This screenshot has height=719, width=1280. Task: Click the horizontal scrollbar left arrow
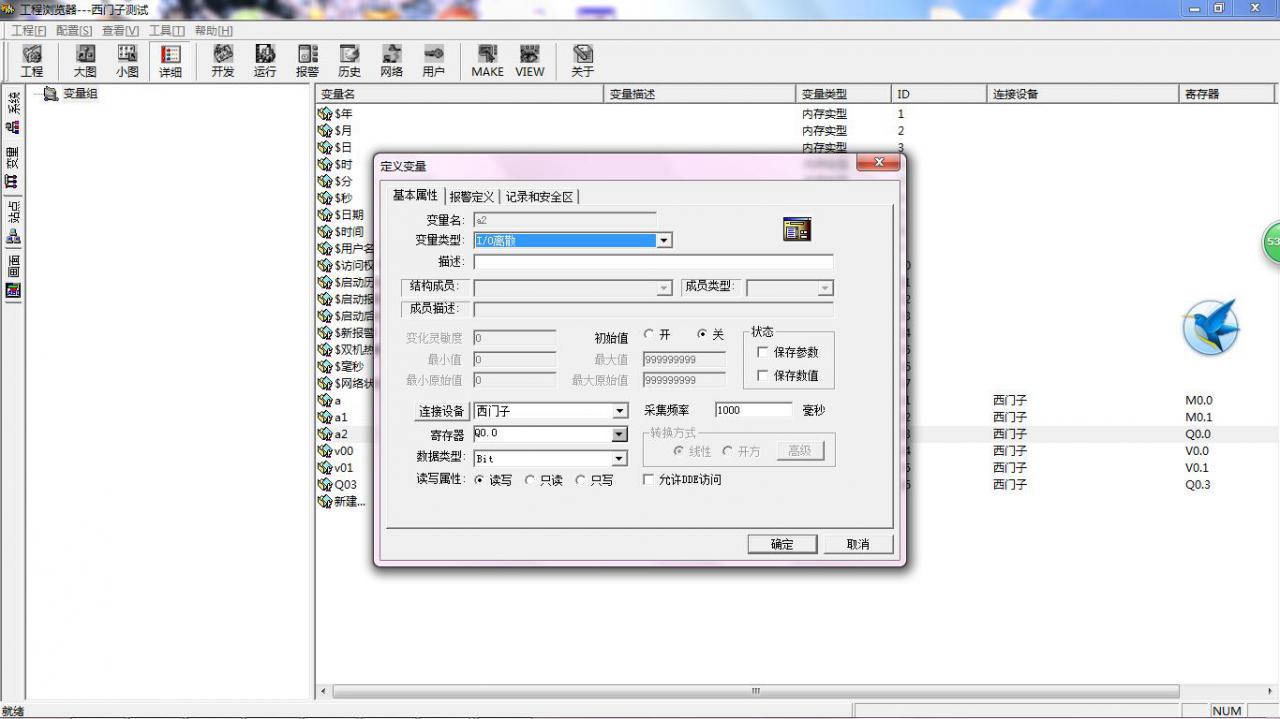click(x=323, y=691)
